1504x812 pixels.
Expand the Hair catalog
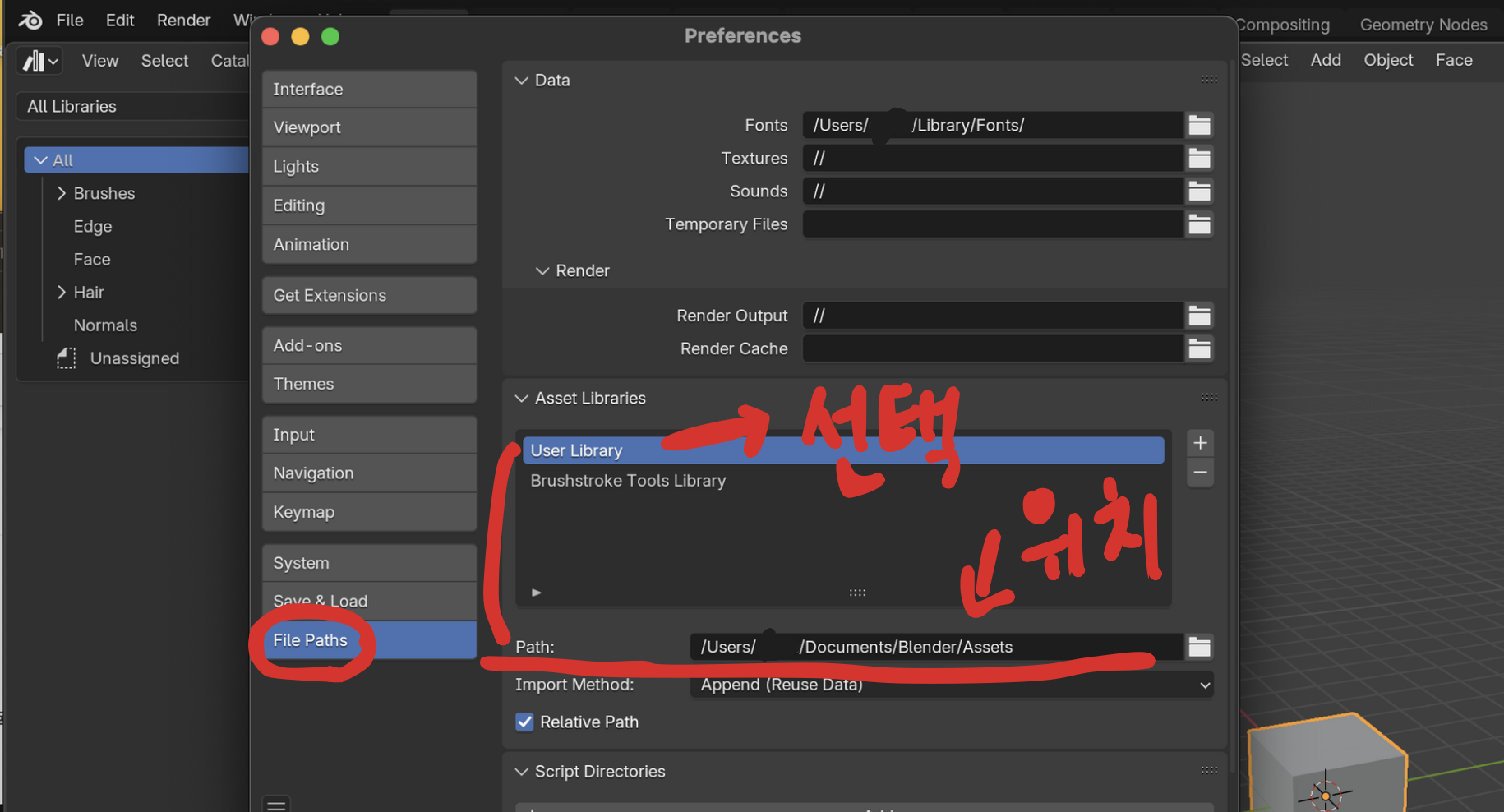click(x=62, y=292)
